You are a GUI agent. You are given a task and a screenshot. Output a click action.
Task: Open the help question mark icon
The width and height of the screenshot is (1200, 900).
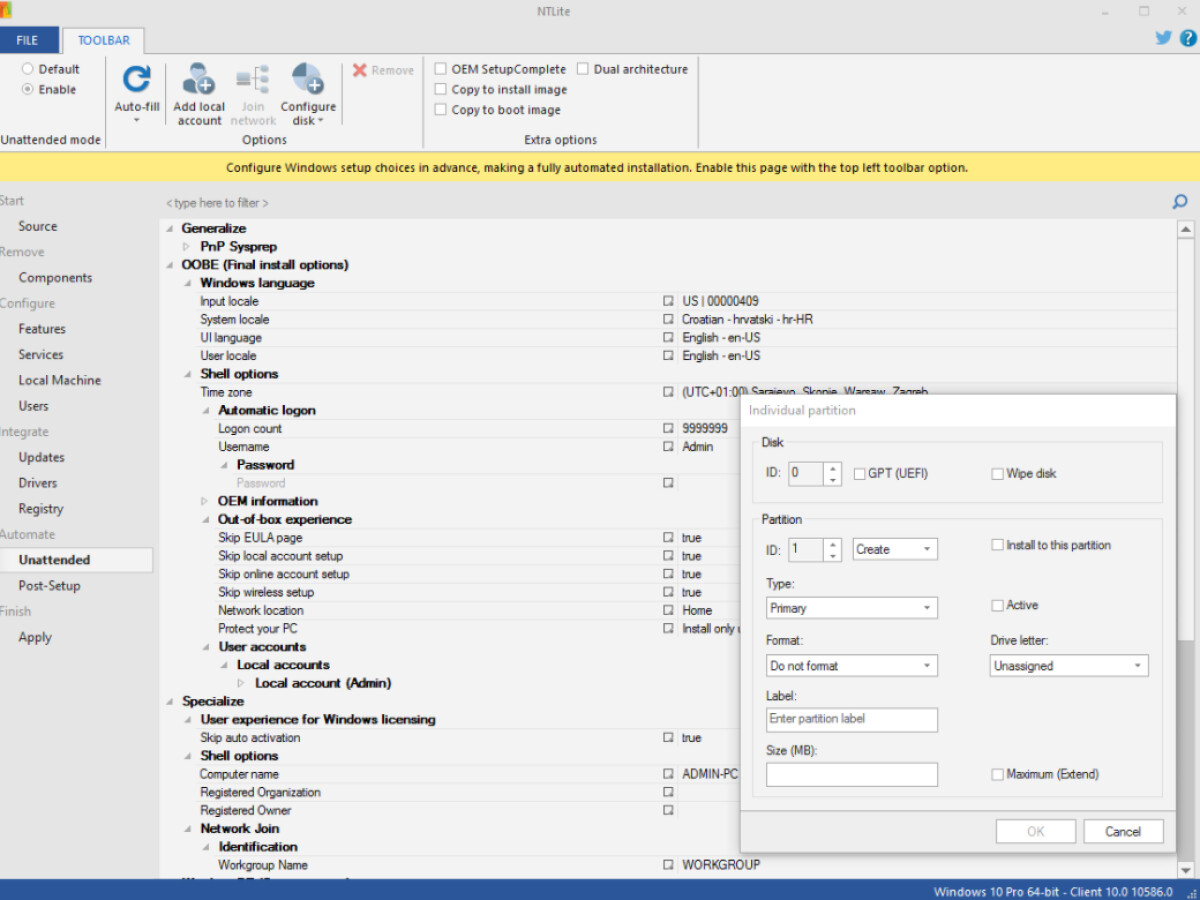point(1188,38)
